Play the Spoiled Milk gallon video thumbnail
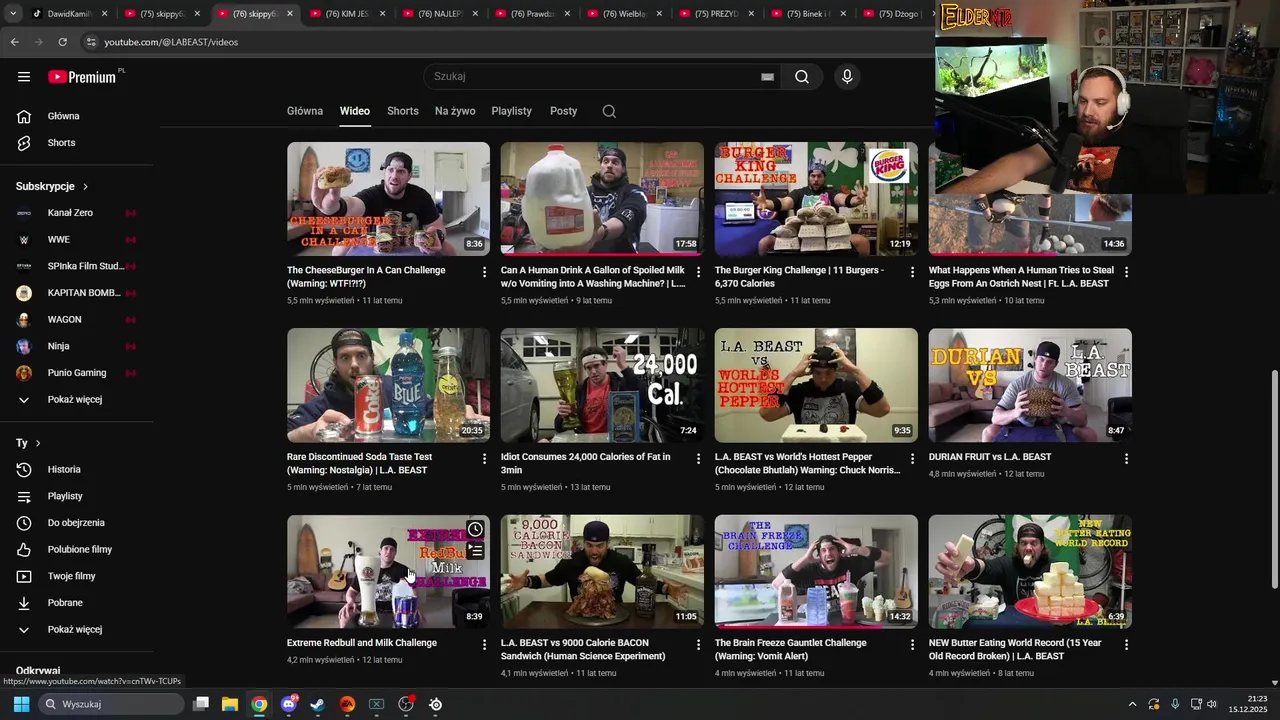Image resolution: width=1280 pixels, height=720 pixels. click(602, 199)
